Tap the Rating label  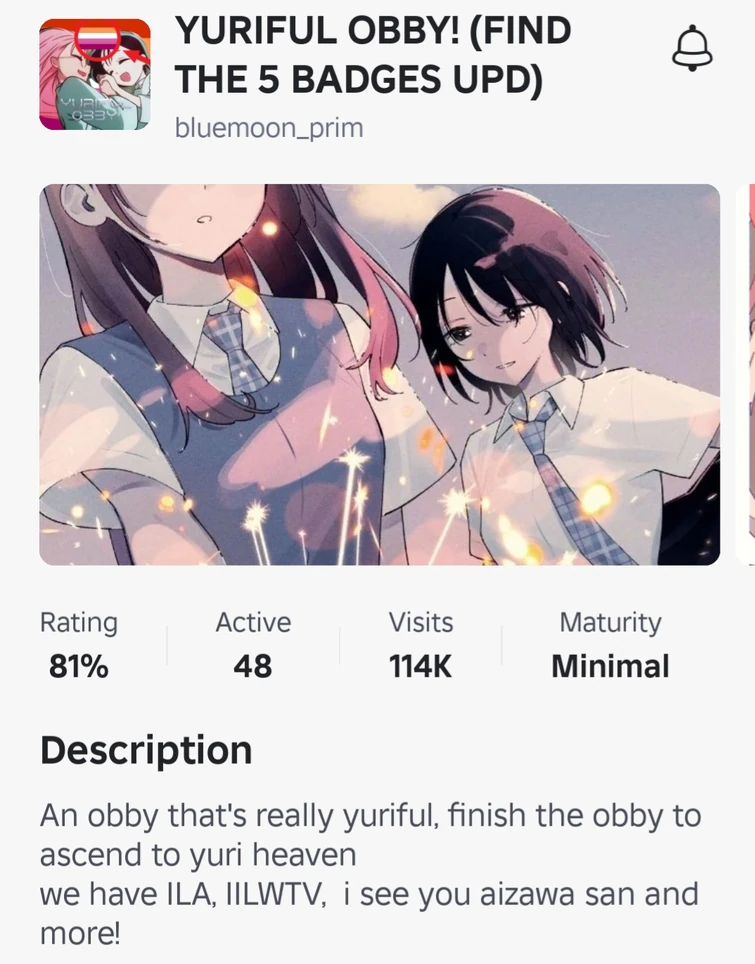click(79, 622)
